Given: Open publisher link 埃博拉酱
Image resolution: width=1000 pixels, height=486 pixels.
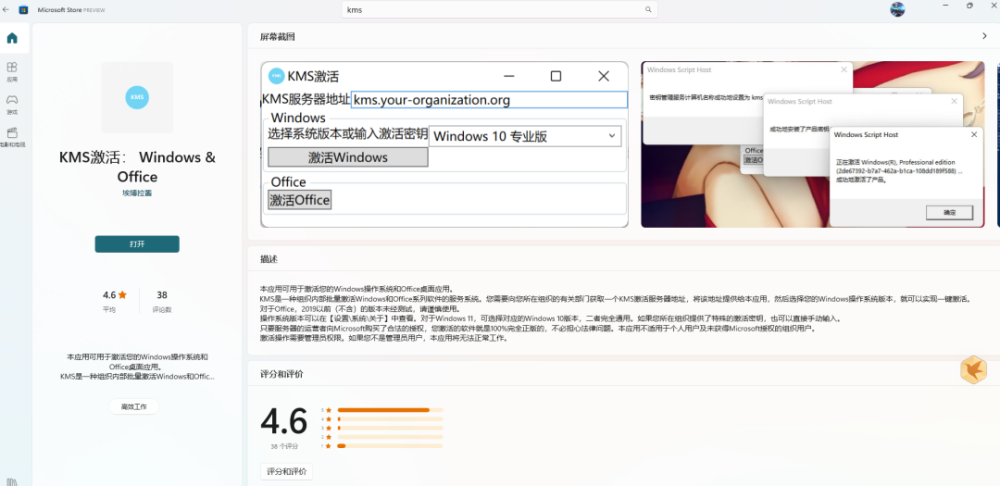Looking at the screenshot, I should (137, 193).
